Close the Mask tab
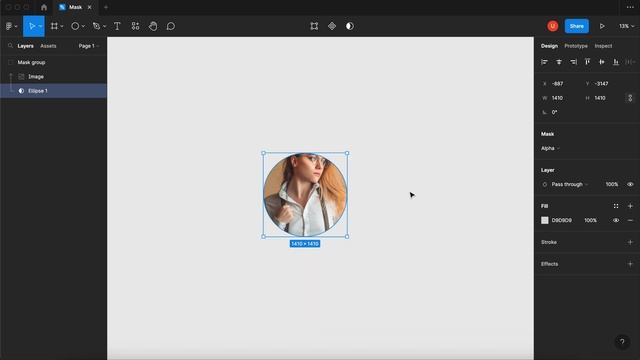The height and width of the screenshot is (360, 640). click(89, 7)
